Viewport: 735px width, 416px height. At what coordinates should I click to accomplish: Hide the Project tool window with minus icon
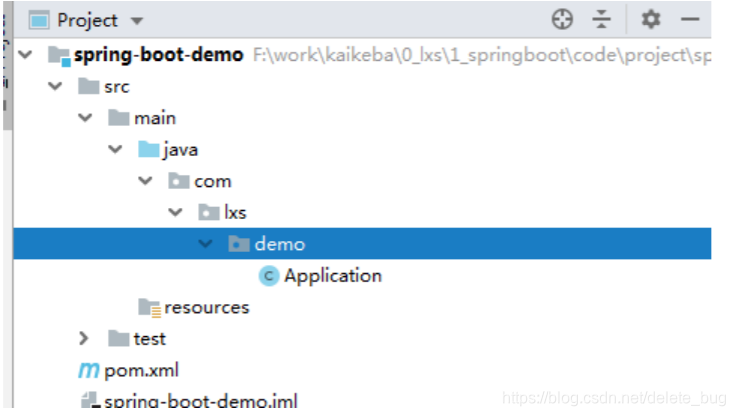[x=690, y=20]
